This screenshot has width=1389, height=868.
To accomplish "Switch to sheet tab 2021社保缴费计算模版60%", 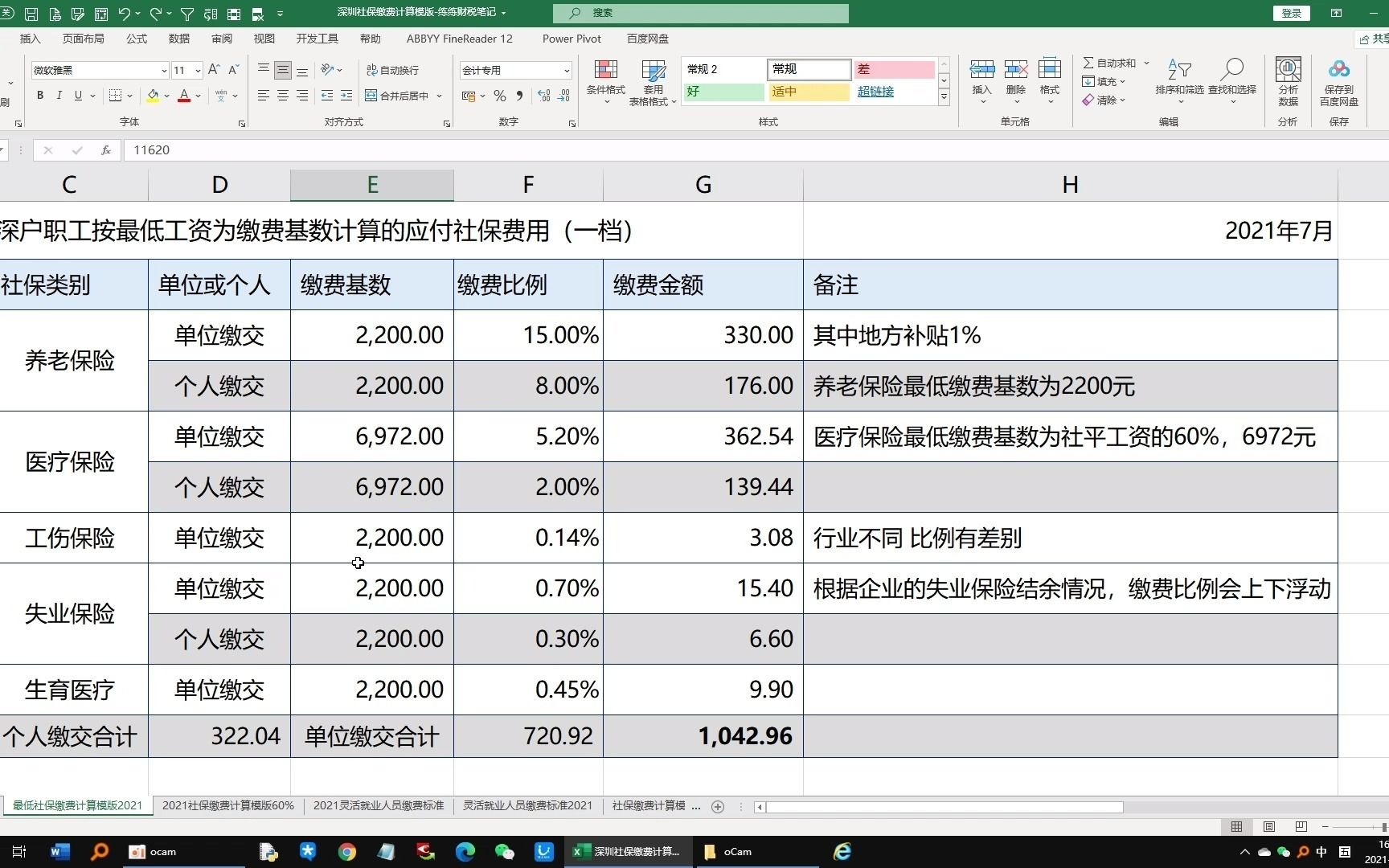I will pyautogui.click(x=228, y=805).
